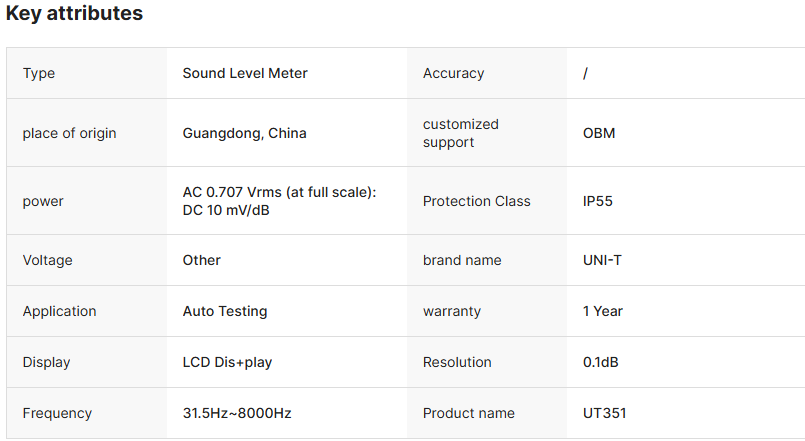This screenshot has height=441, width=805.
Task: Select the Auto Testing application value
Action: pyautogui.click(x=225, y=311)
